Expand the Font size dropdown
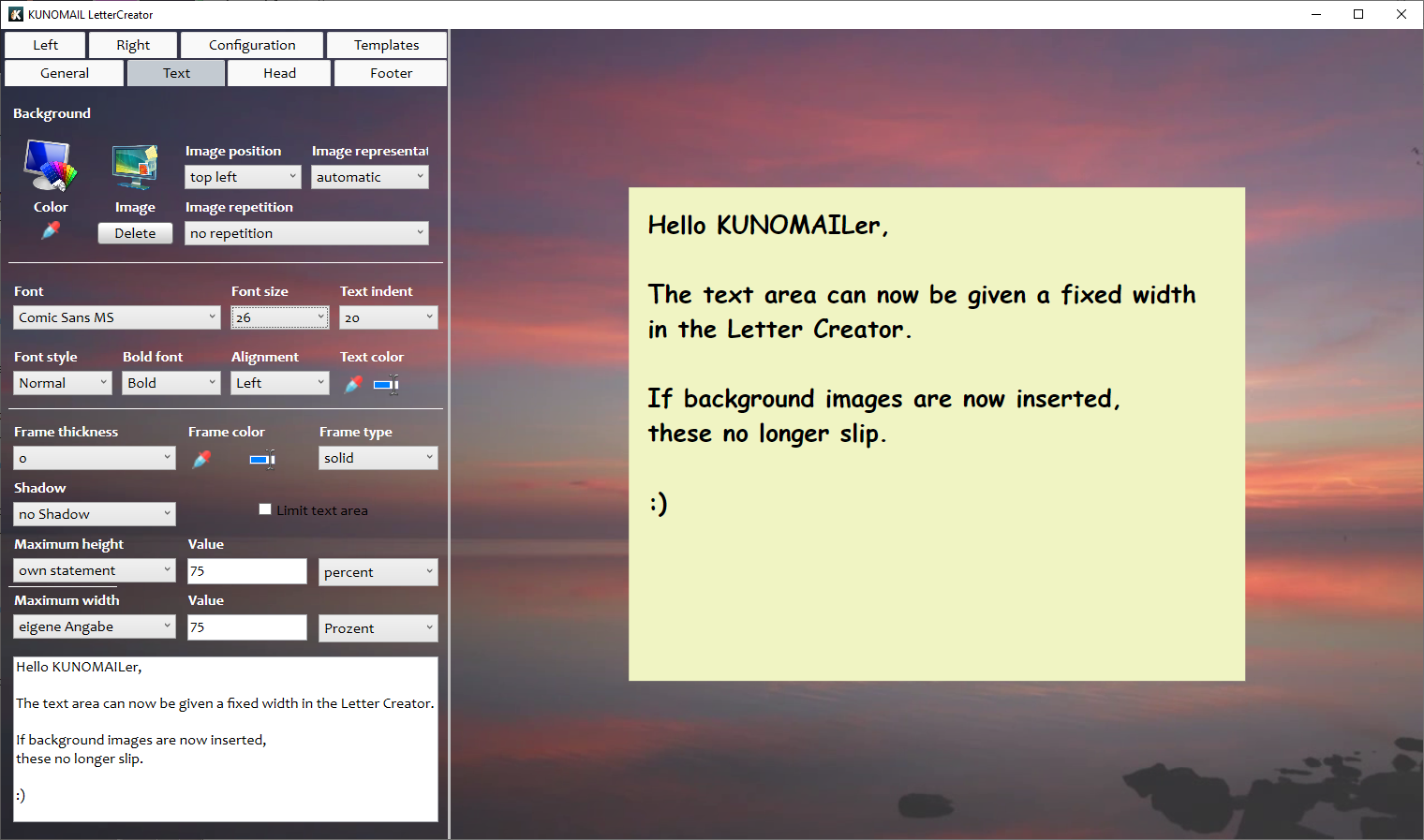This screenshot has height=840, width=1424. (x=280, y=317)
